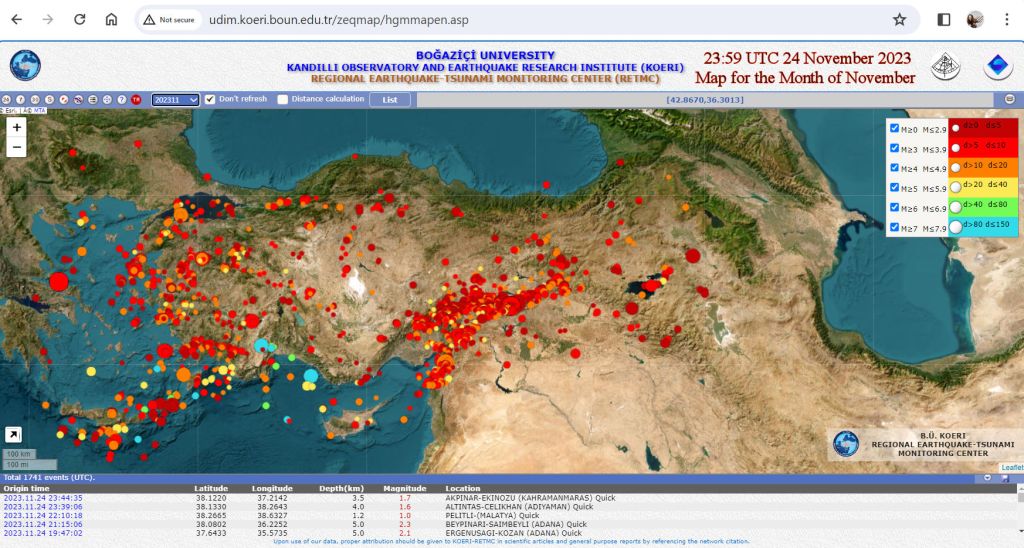Screen dimensions: 1024x548
Task: Click the KOERI globe logo top left
Action: pos(25,65)
